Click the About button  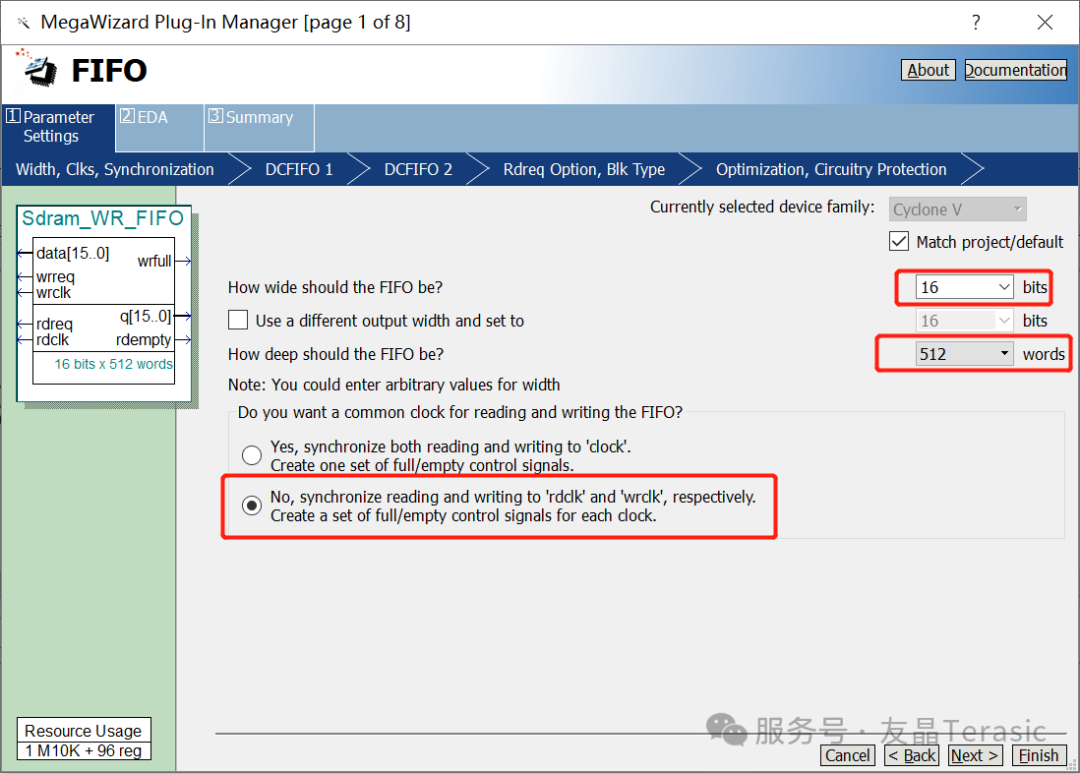pos(928,70)
